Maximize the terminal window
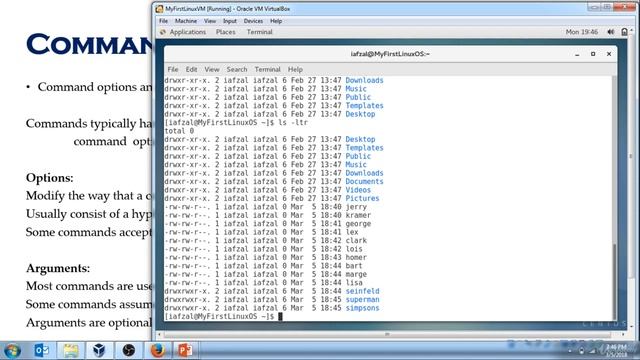The width and height of the screenshot is (640, 360). point(593,54)
